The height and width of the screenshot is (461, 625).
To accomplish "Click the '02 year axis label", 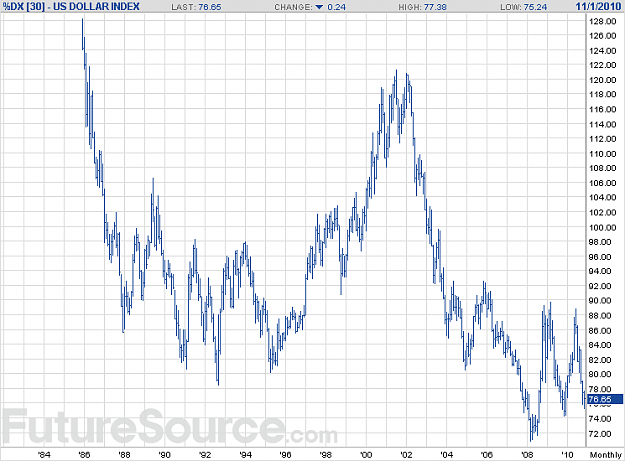I will click(406, 455).
